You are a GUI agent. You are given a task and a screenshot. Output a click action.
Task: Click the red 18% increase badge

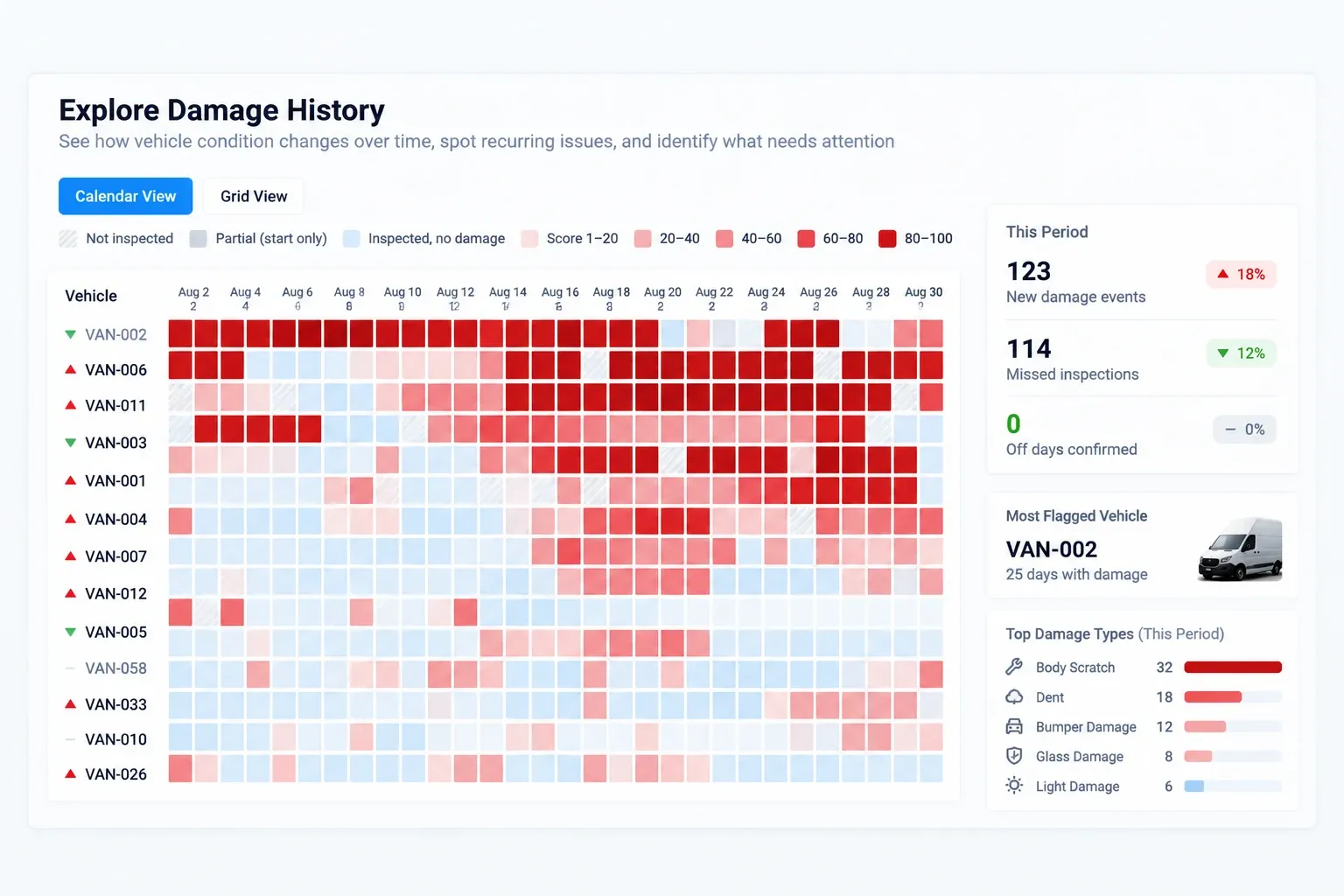pos(1242,274)
